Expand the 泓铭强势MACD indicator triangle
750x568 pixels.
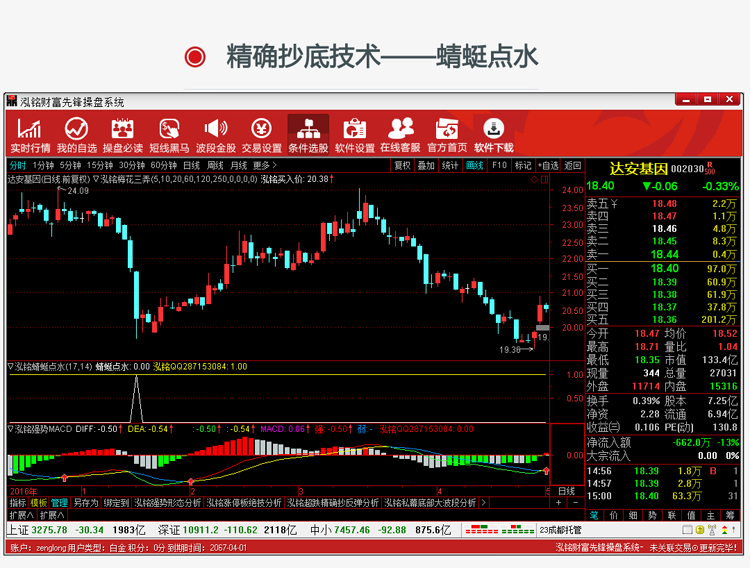point(11,429)
